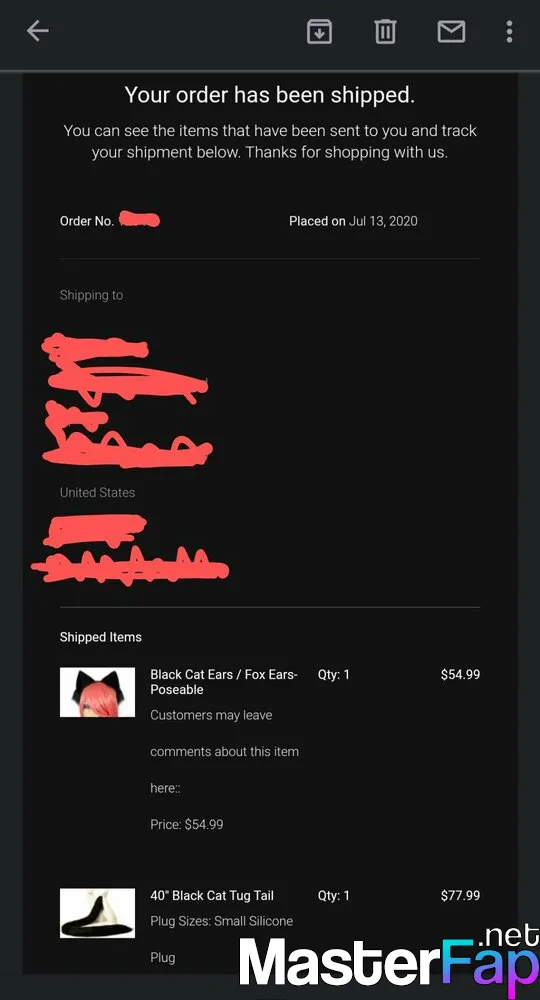Screen dimensions: 540x1000
Task: Click 'Plug Sizes: Small Silicone' option text
Action: tap(221, 921)
